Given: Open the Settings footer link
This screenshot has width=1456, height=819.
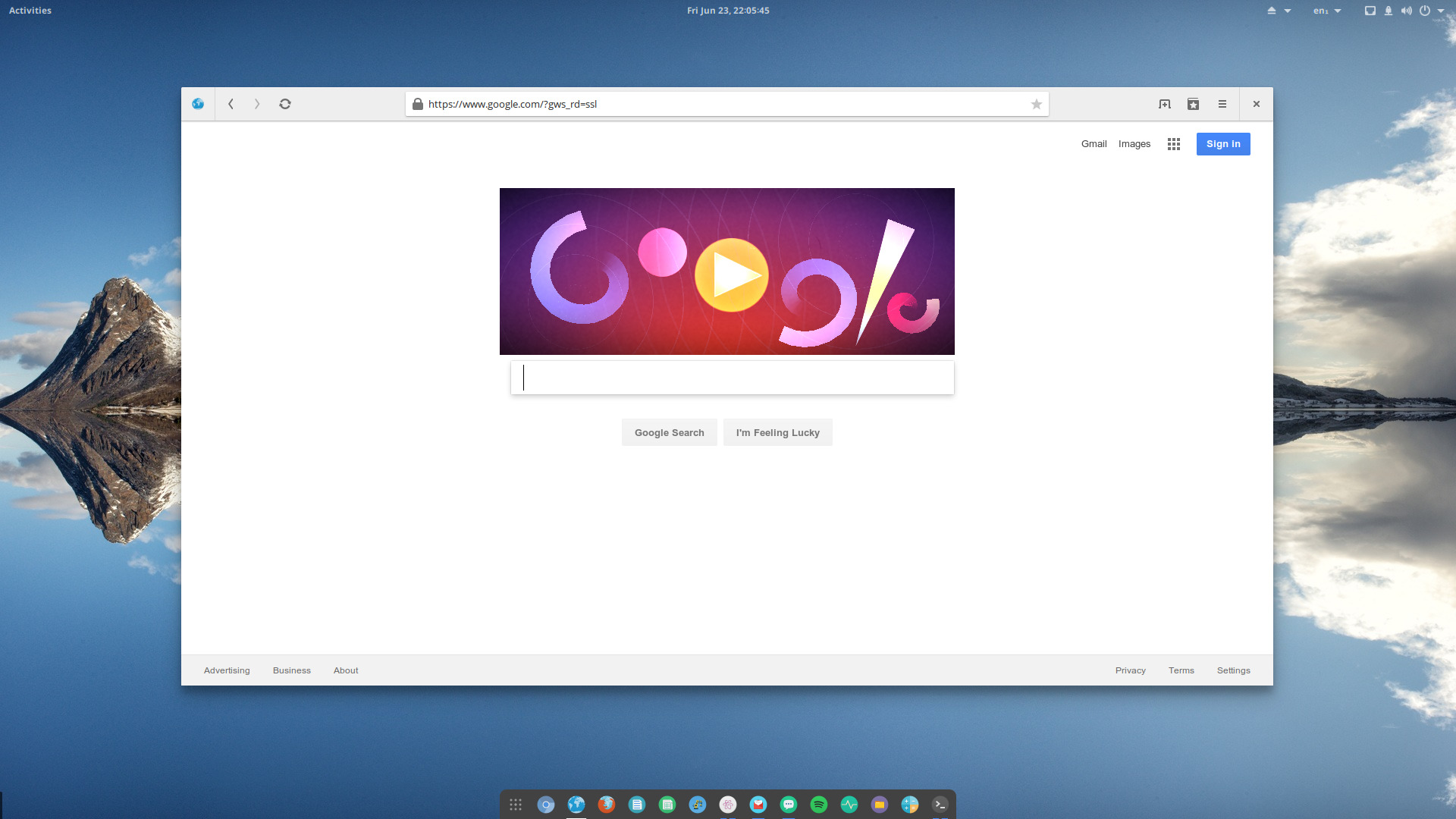Looking at the screenshot, I should pyautogui.click(x=1234, y=670).
